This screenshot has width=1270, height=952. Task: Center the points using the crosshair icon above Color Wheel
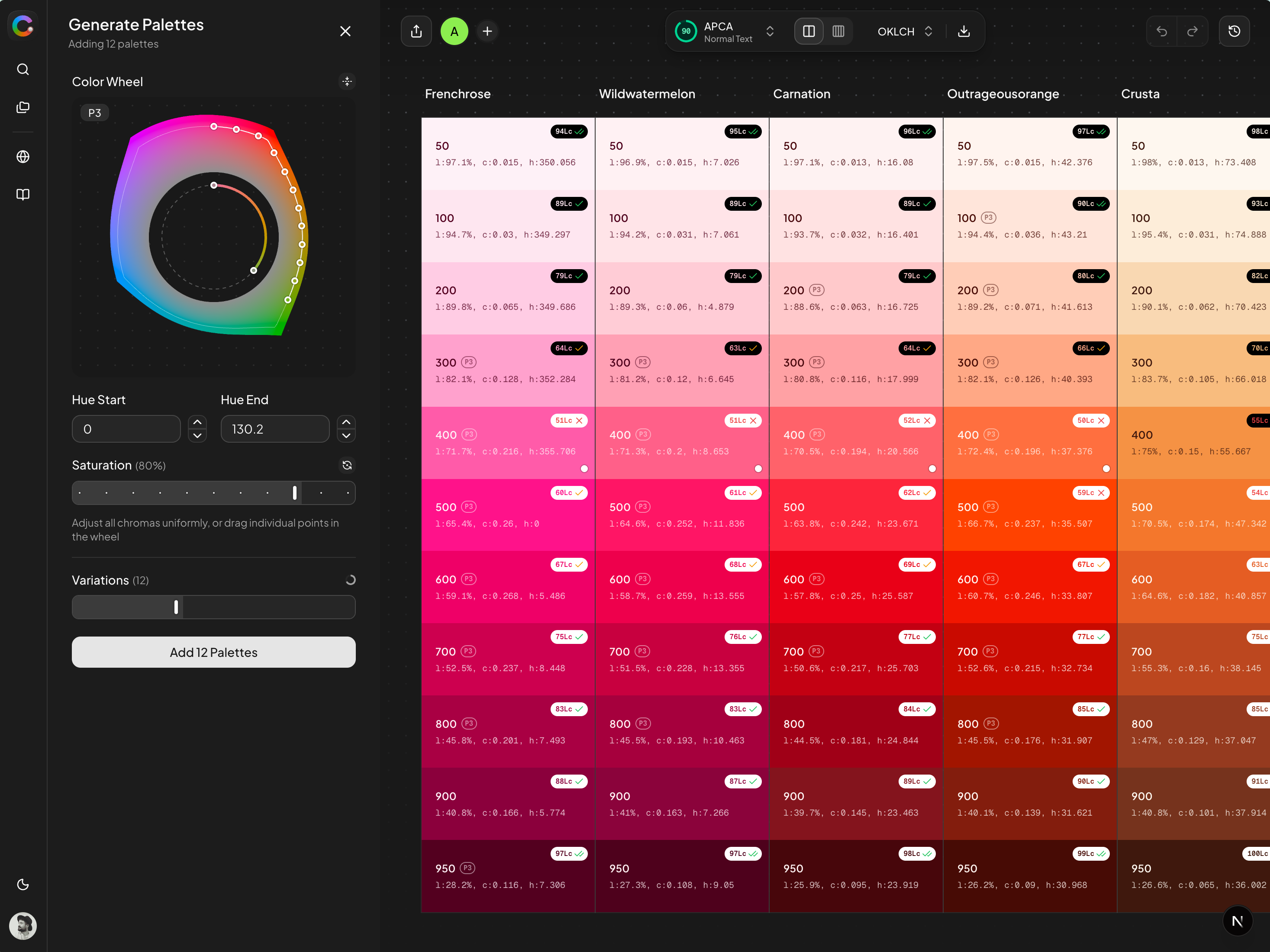(x=347, y=81)
